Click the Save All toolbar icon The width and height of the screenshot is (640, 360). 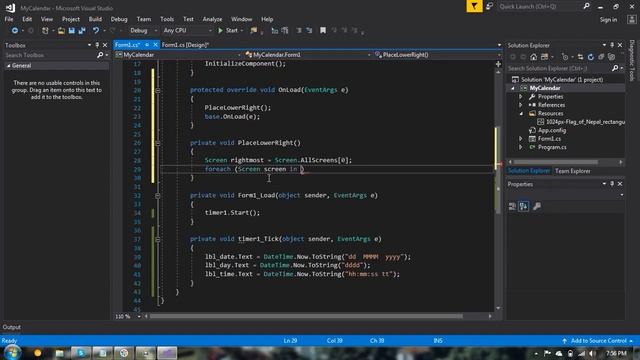pos(82,31)
